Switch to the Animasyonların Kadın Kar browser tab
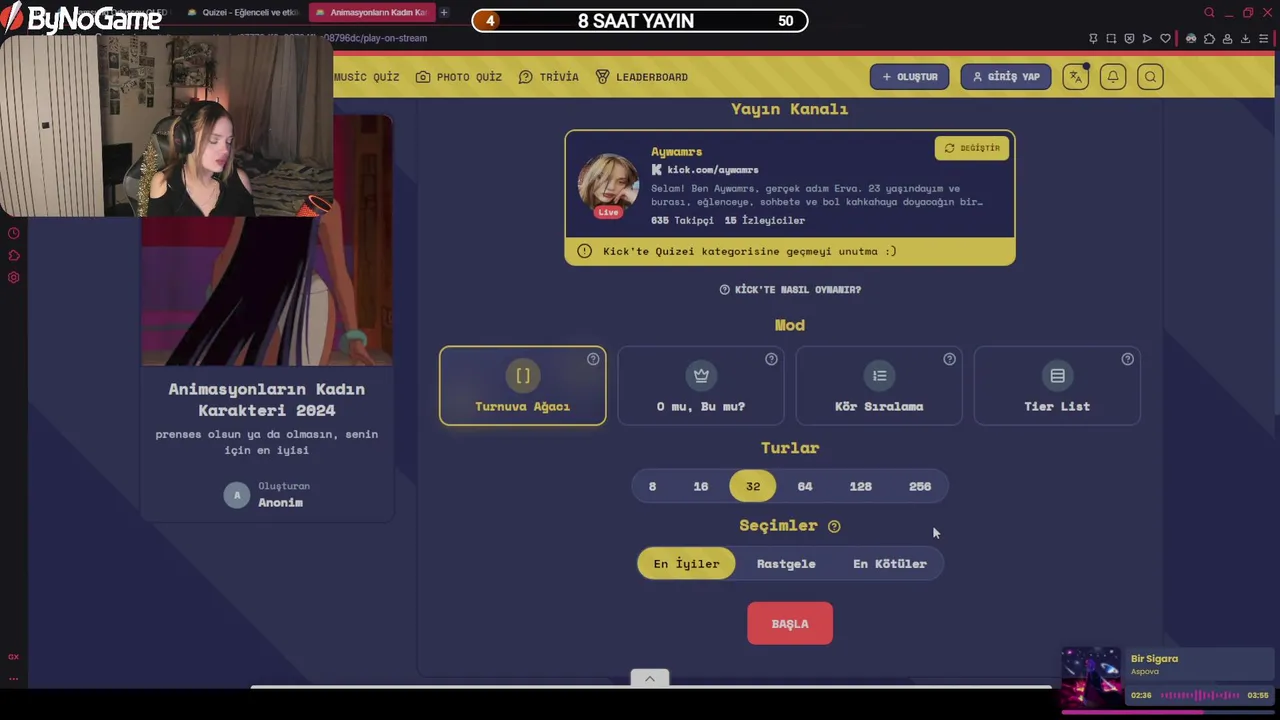Viewport: 1280px width, 720px height. tap(370, 13)
